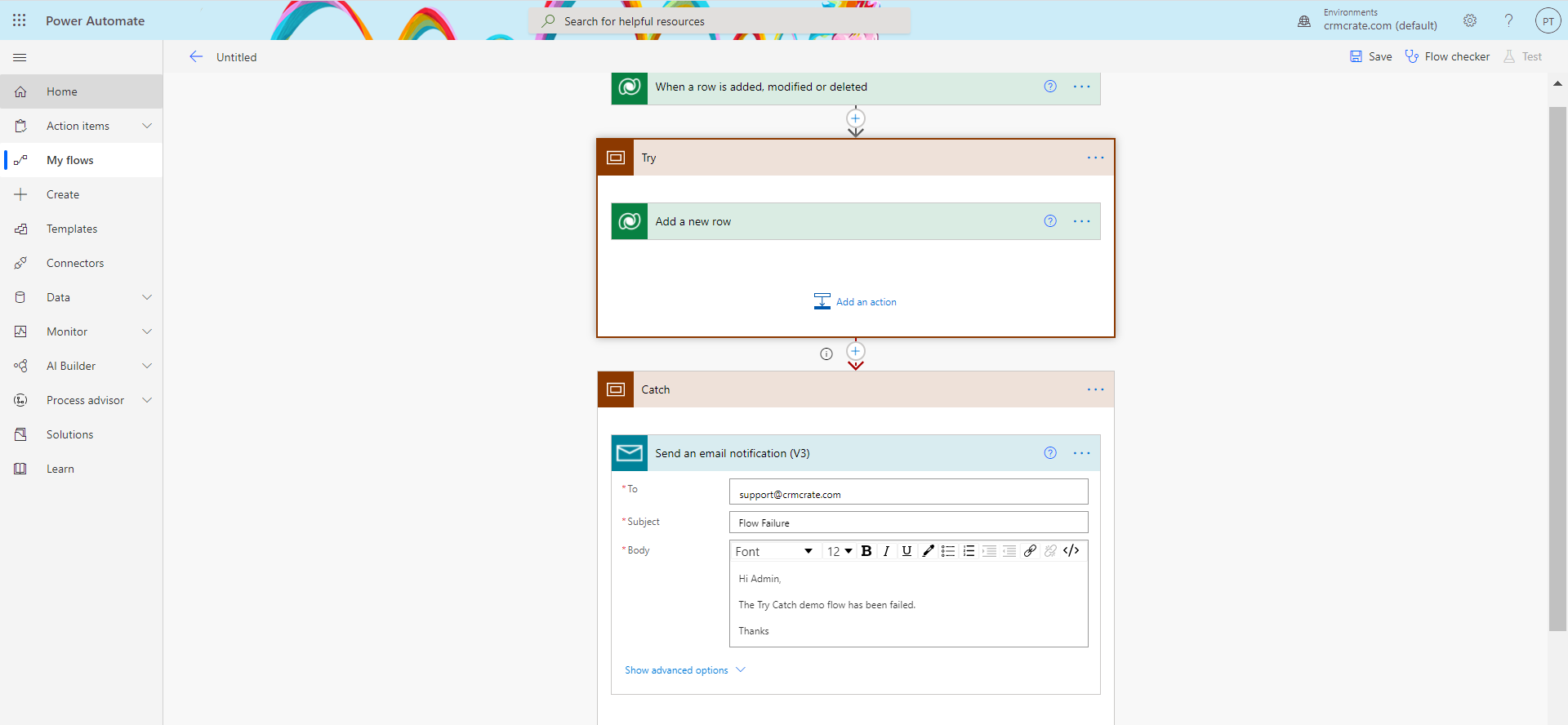Expand the Data menu
1568x725 pixels.
pyautogui.click(x=147, y=297)
